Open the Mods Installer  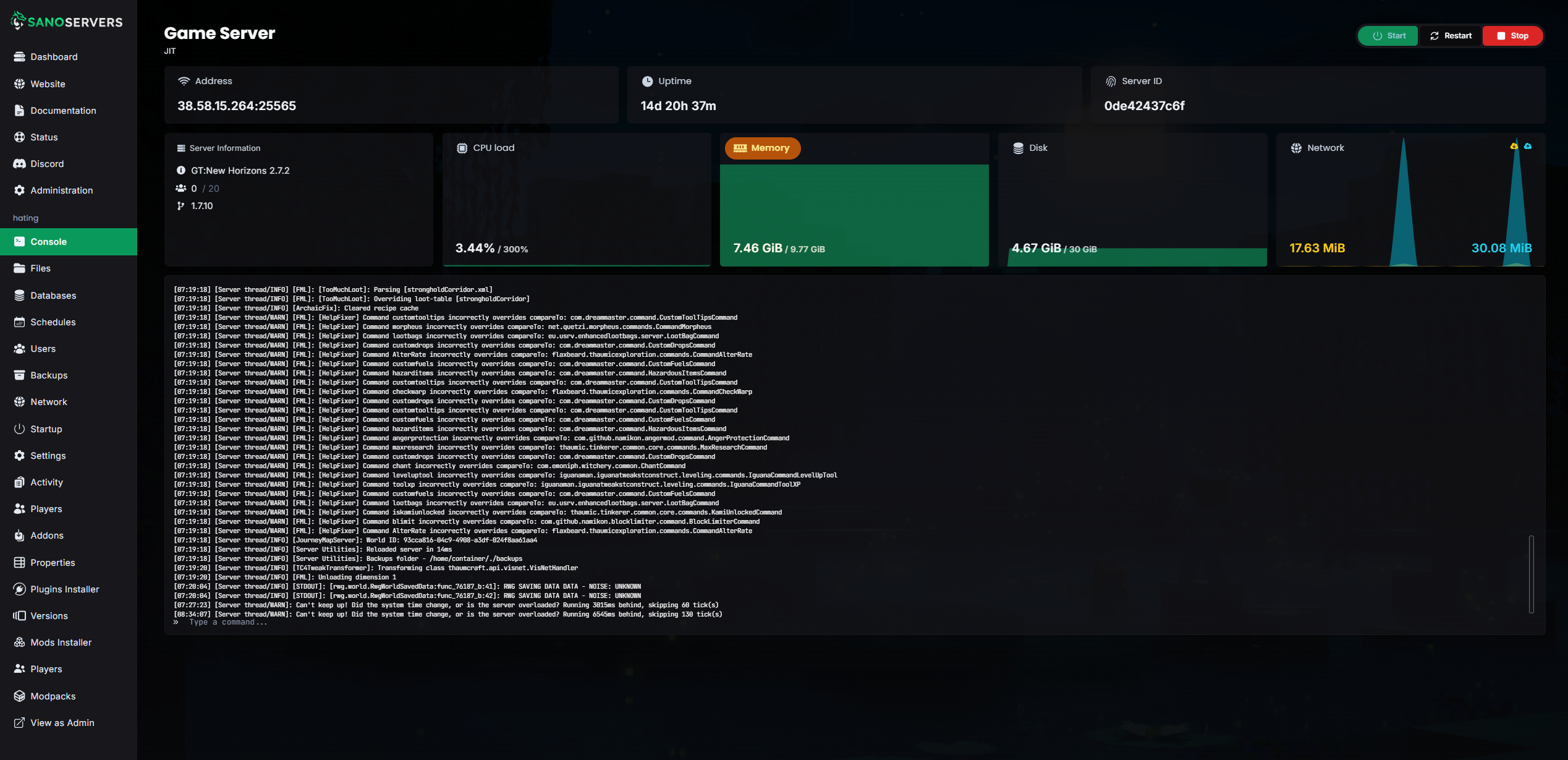(61, 642)
